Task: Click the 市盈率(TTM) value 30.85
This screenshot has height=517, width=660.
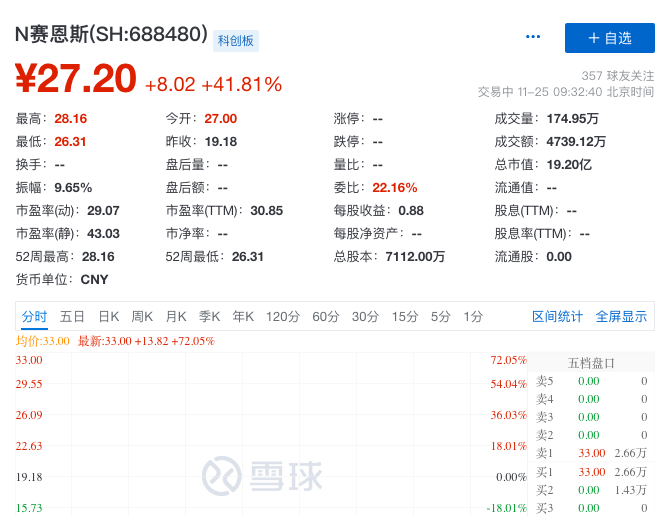Action: [x=266, y=211]
